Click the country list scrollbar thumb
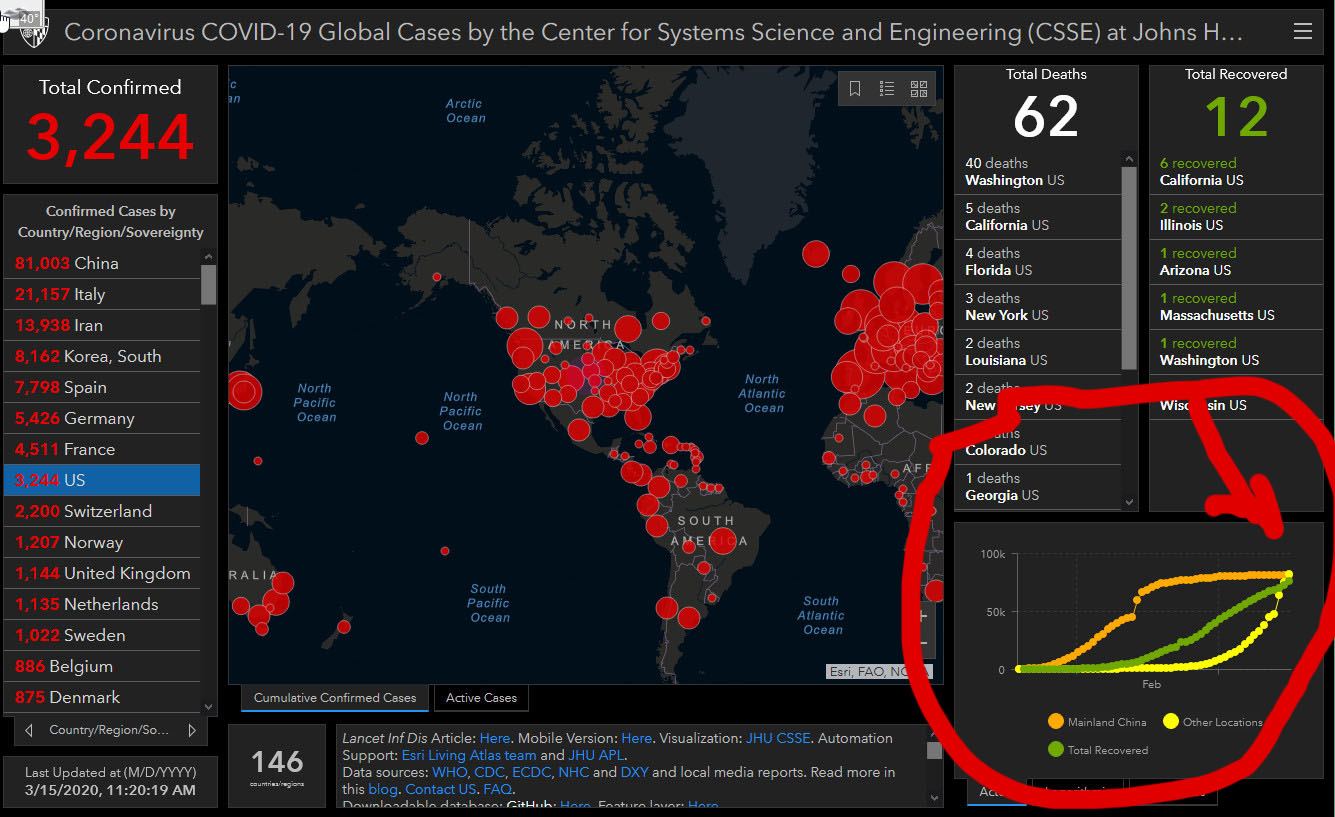Screen dimensions: 1335x817 (x=208, y=284)
